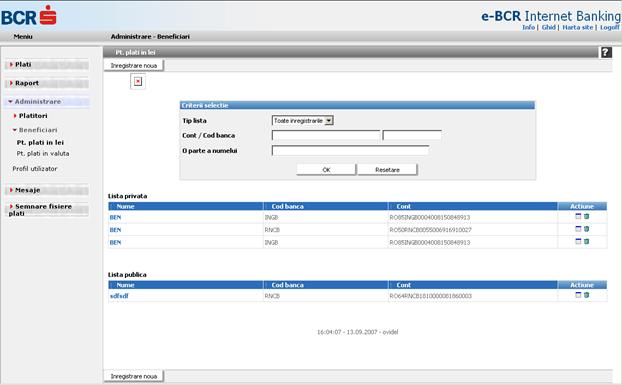
Task: Edit the sdfsdf beneficiary in Lista publica
Action: pyautogui.click(x=578, y=295)
